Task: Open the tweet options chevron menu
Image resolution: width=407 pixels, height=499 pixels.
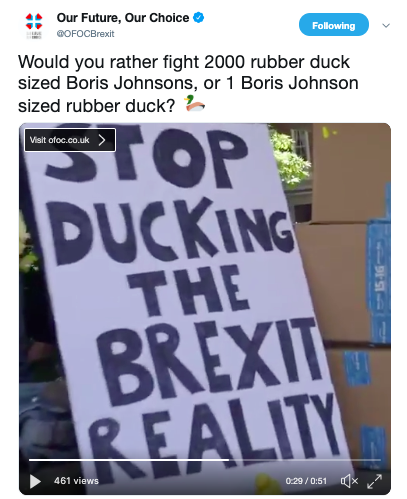Action: click(x=386, y=25)
